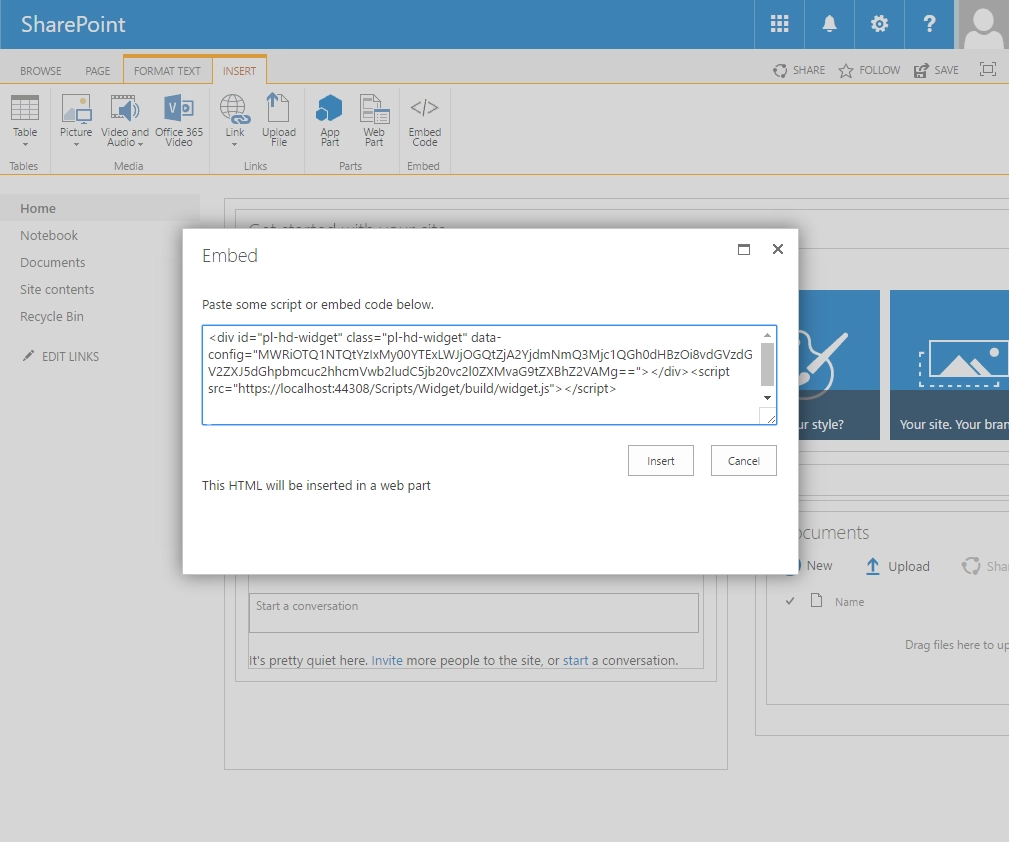This screenshot has width=1009, height=842.
Task: Open notifications bell icon
Action: tap(829, 24)
